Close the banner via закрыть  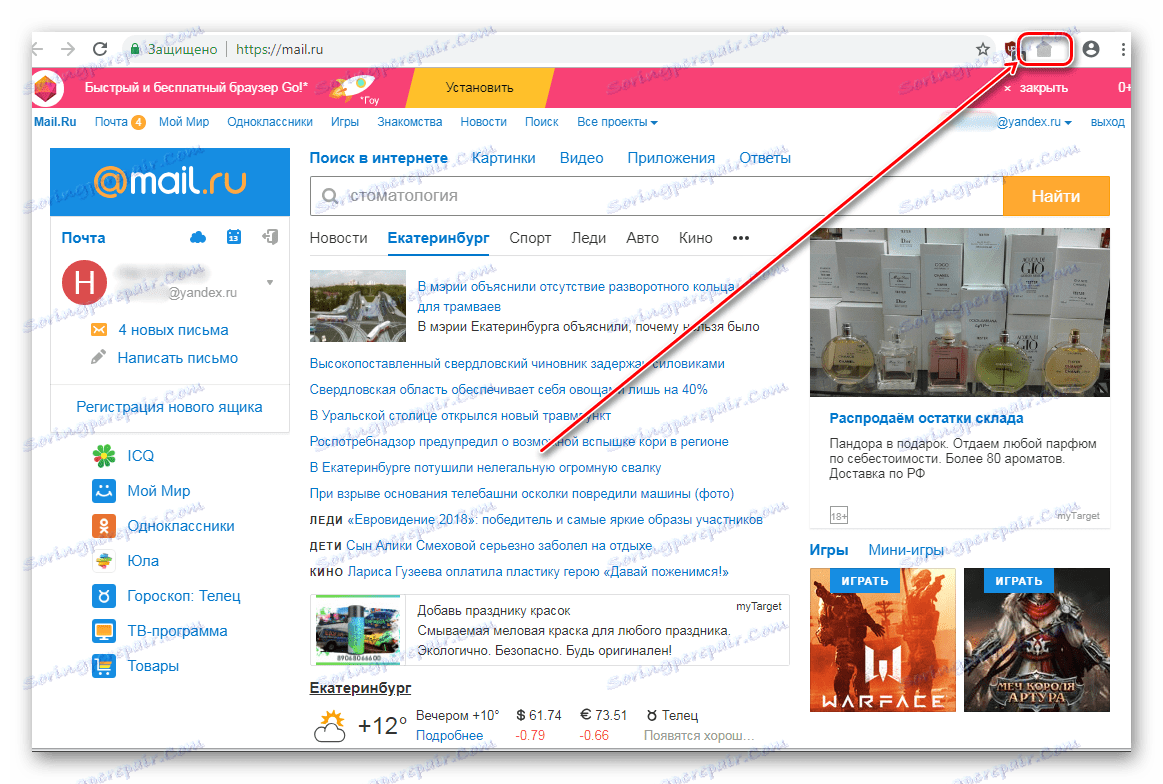tap(1036, 88)
